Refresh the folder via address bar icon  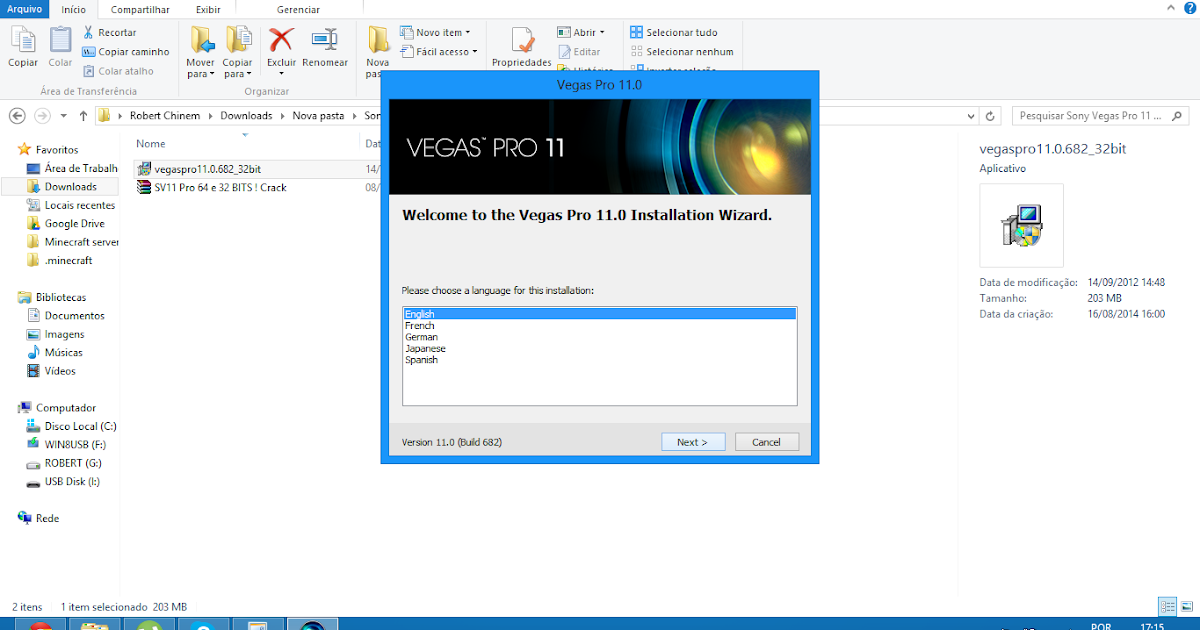tap(992, 116)
